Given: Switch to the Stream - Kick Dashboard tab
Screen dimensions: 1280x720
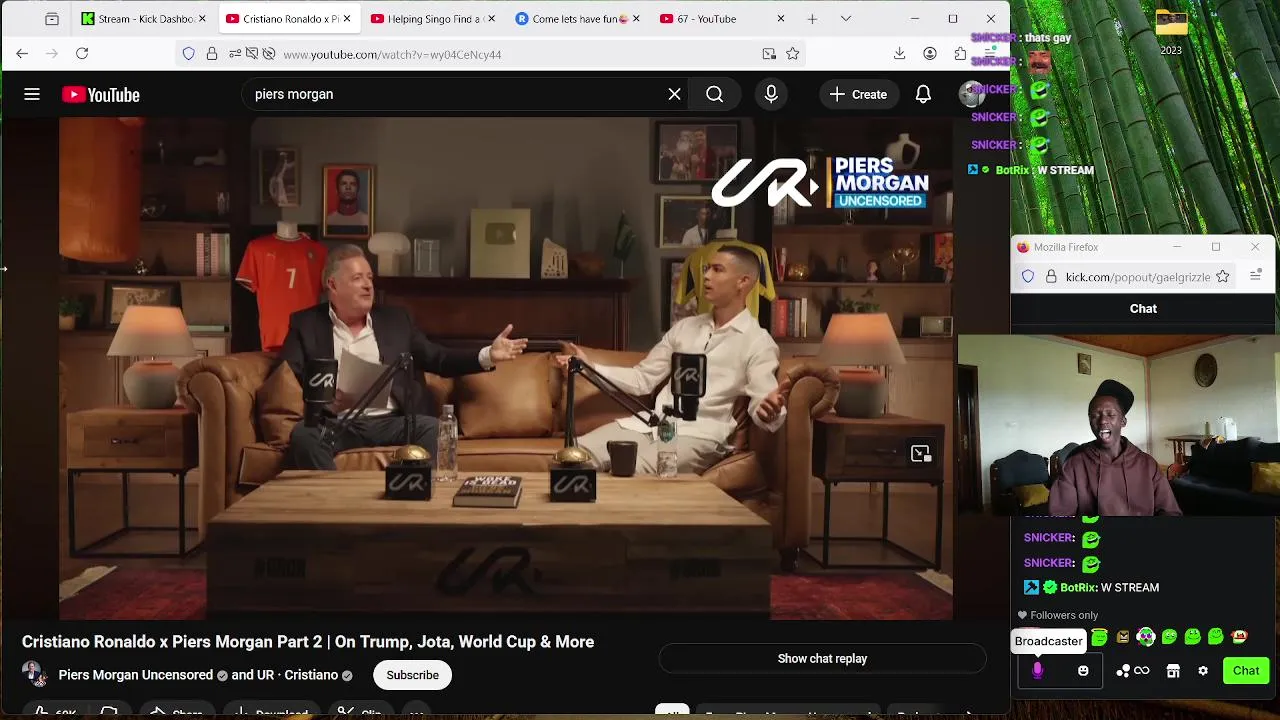Looking at the screenshot, I should pyautogui.click(x=143, y=19).
